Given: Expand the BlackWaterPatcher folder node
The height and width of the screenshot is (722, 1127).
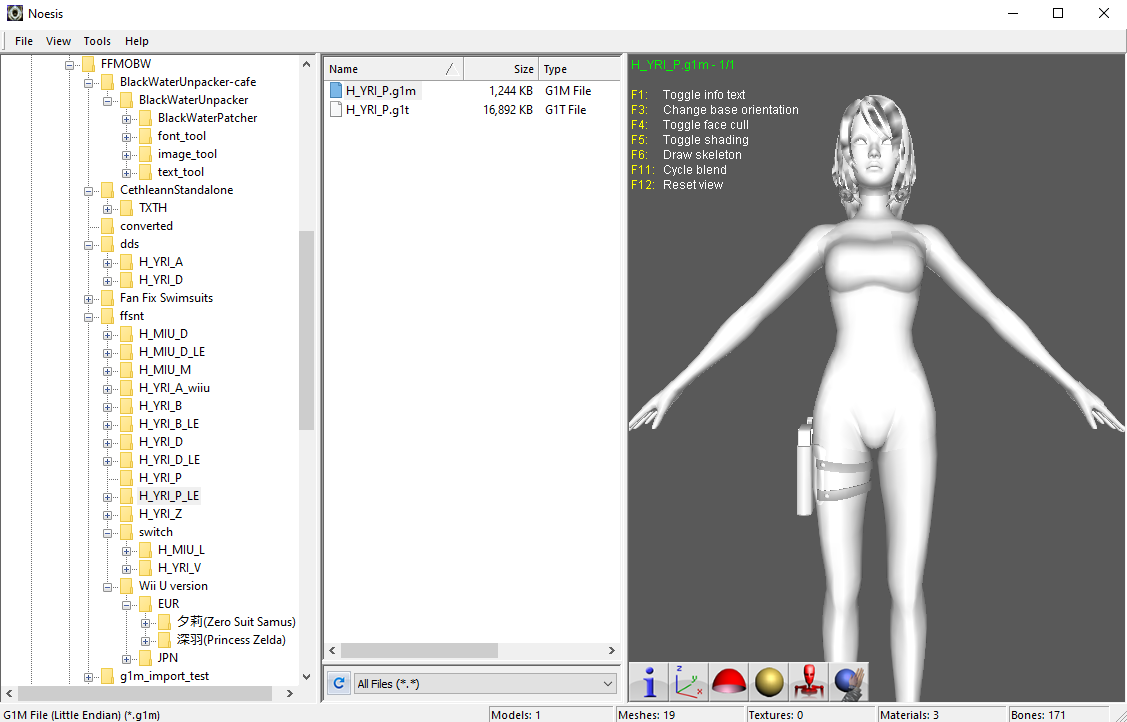Looking at the screenshot, I should tap(126, 119).
